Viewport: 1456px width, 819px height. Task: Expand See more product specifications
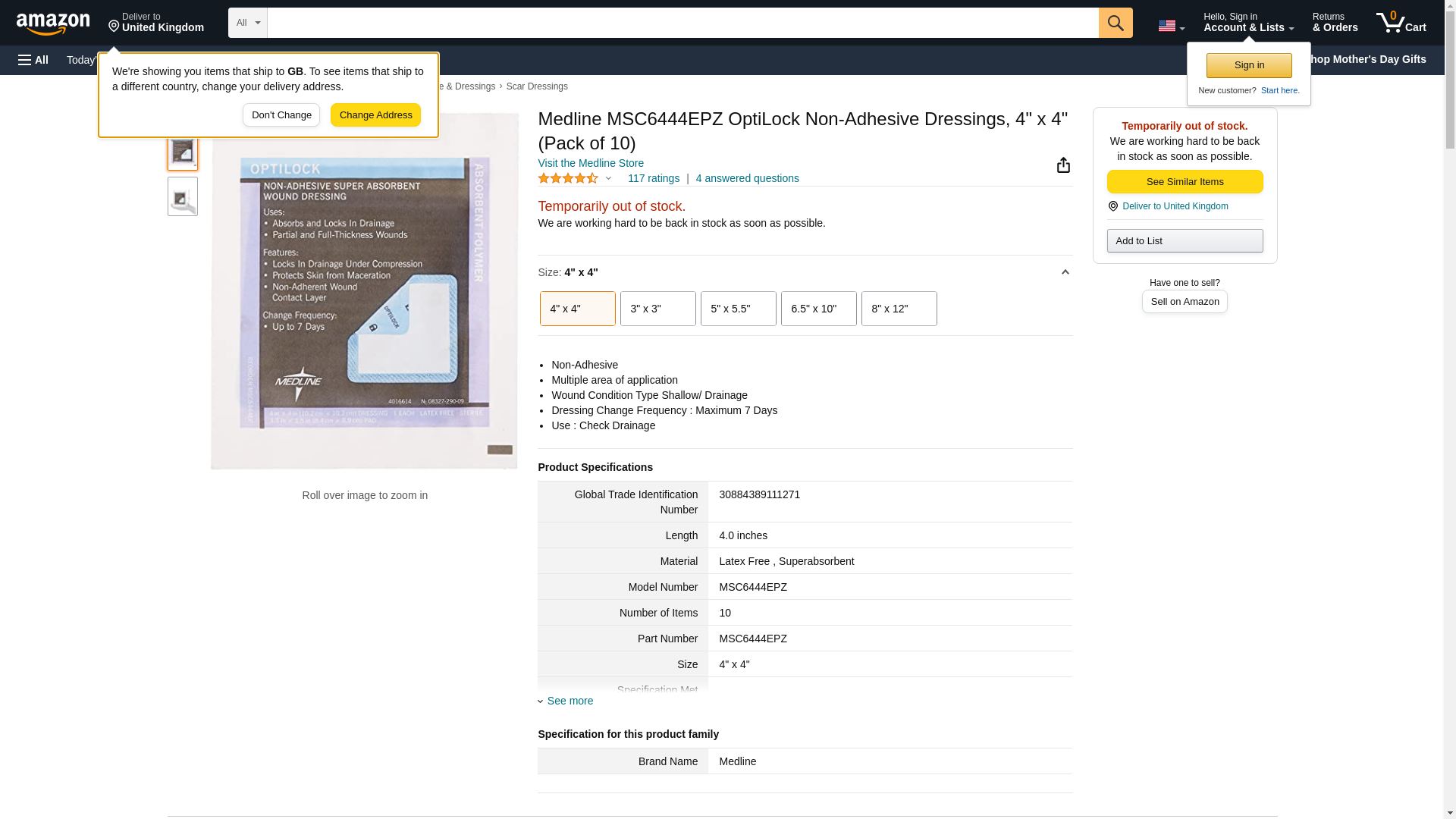coord(570,701)
